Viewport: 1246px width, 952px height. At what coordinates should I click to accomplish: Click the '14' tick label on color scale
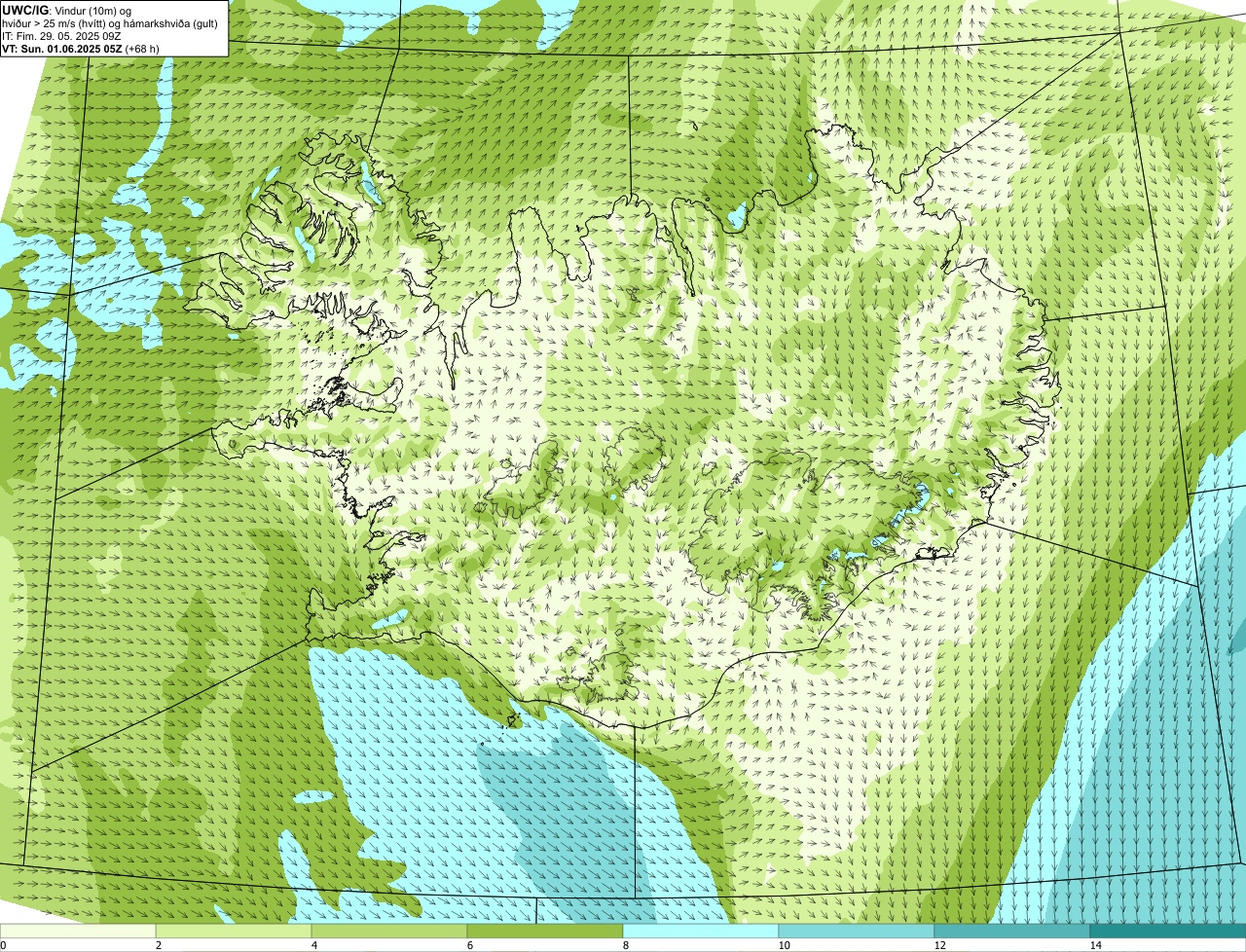tap(1095, 945)
